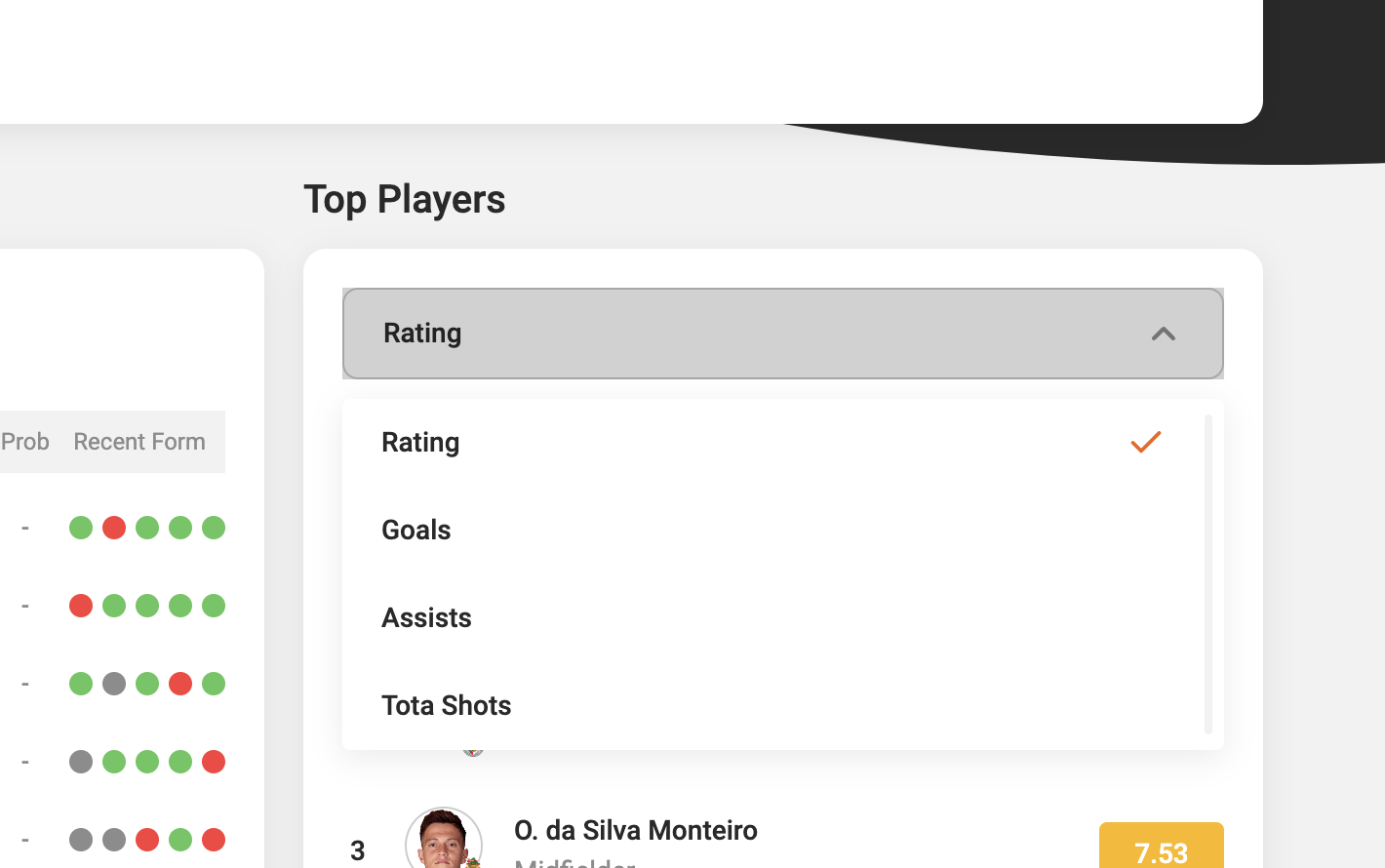Image resolution: width=1385 pixels, height=868 pixels.
Task: Choose Tota Shots from the list
Action: pyautogui.click(x=447, y=705)
